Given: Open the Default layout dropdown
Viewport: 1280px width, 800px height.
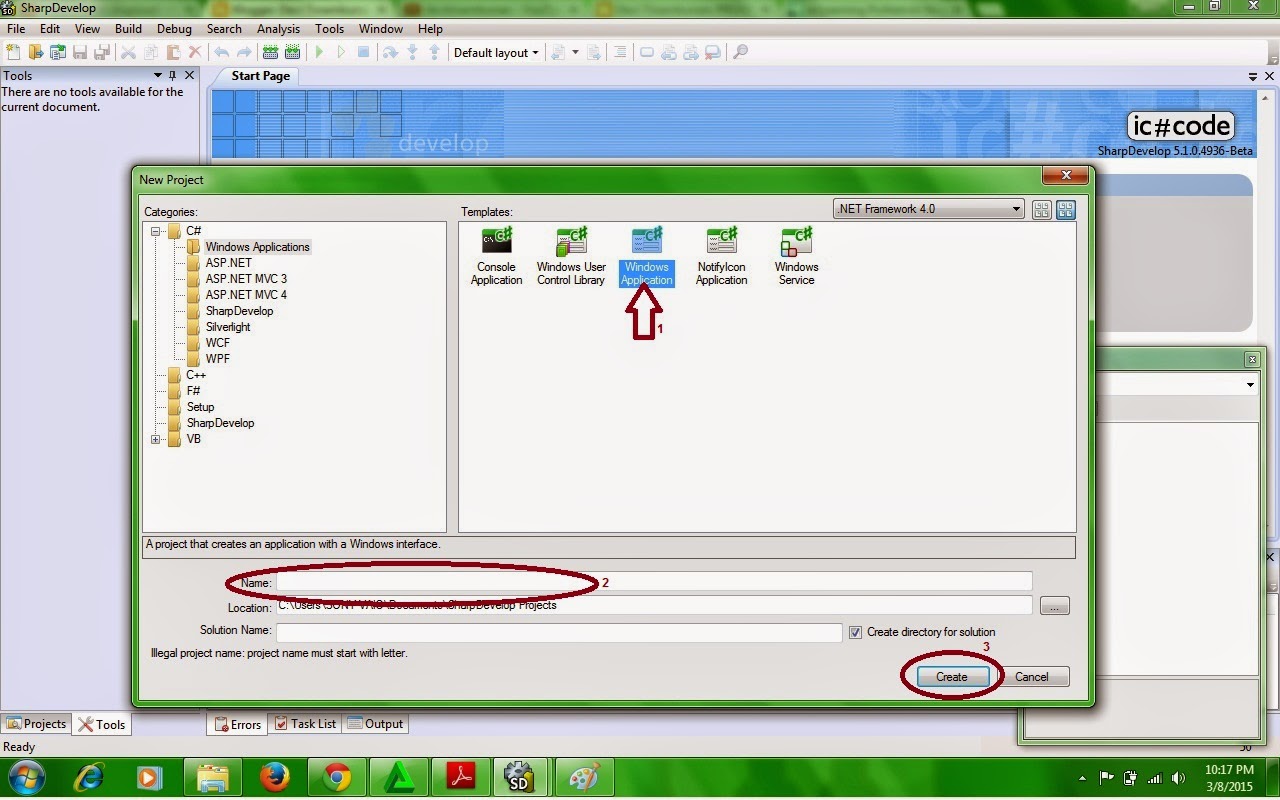Looking at the screenshot, I should 496,52.
